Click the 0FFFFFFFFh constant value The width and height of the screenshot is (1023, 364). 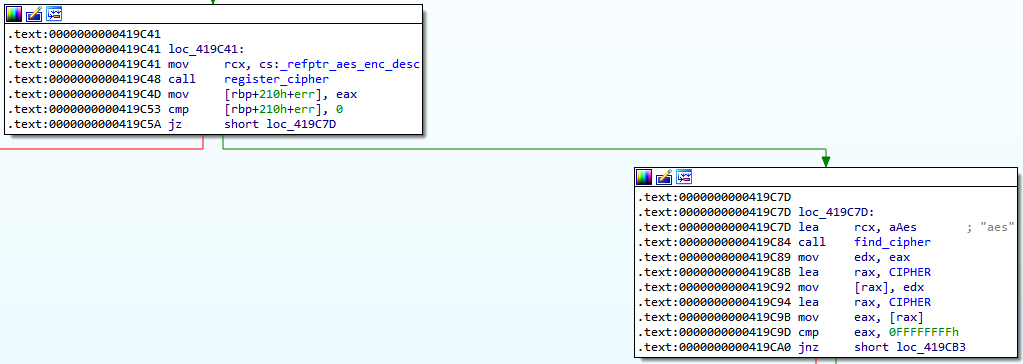(x=924, y=332)
